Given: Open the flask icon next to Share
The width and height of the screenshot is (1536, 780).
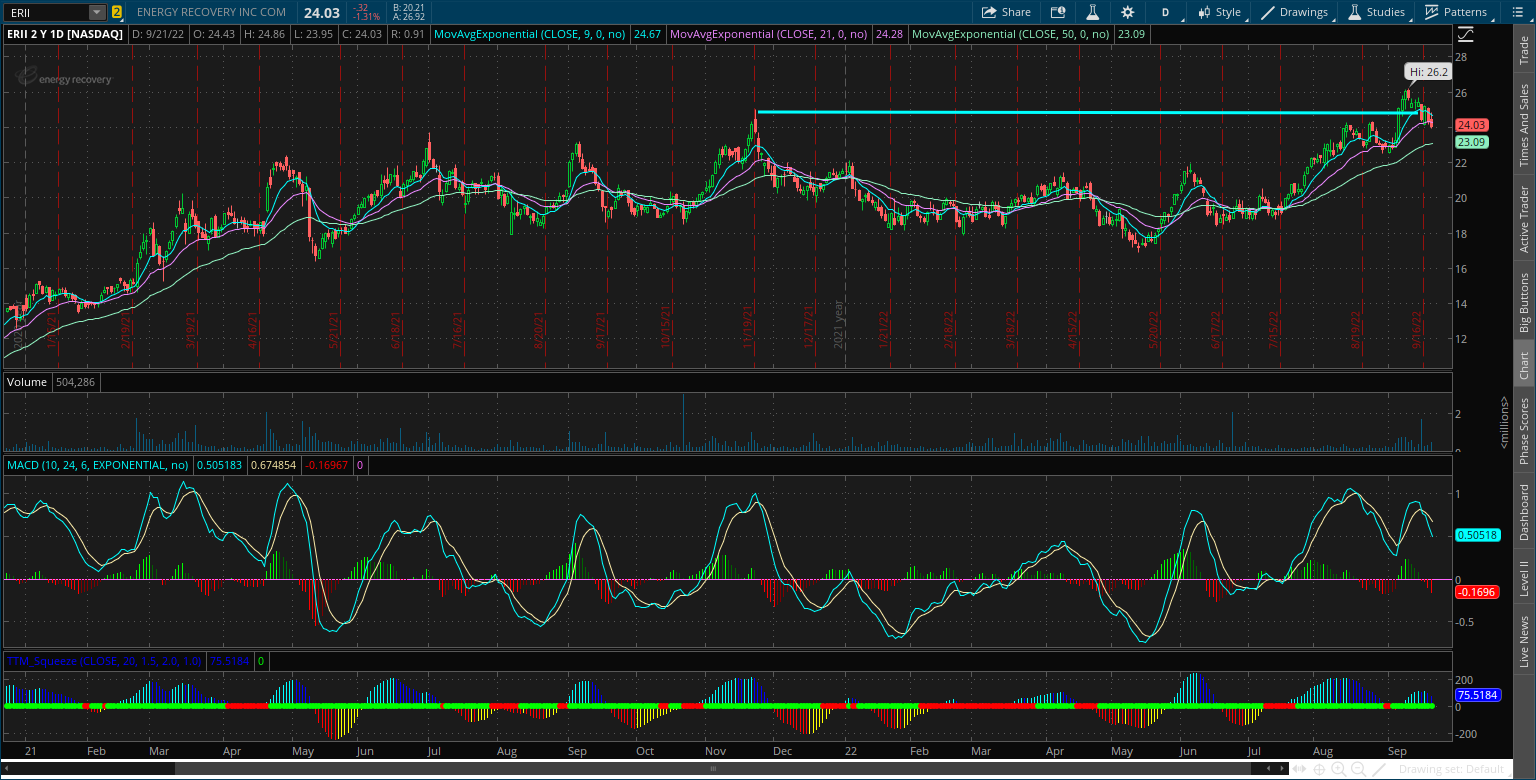Looking at the screenshot, I should coord(1093,12).
